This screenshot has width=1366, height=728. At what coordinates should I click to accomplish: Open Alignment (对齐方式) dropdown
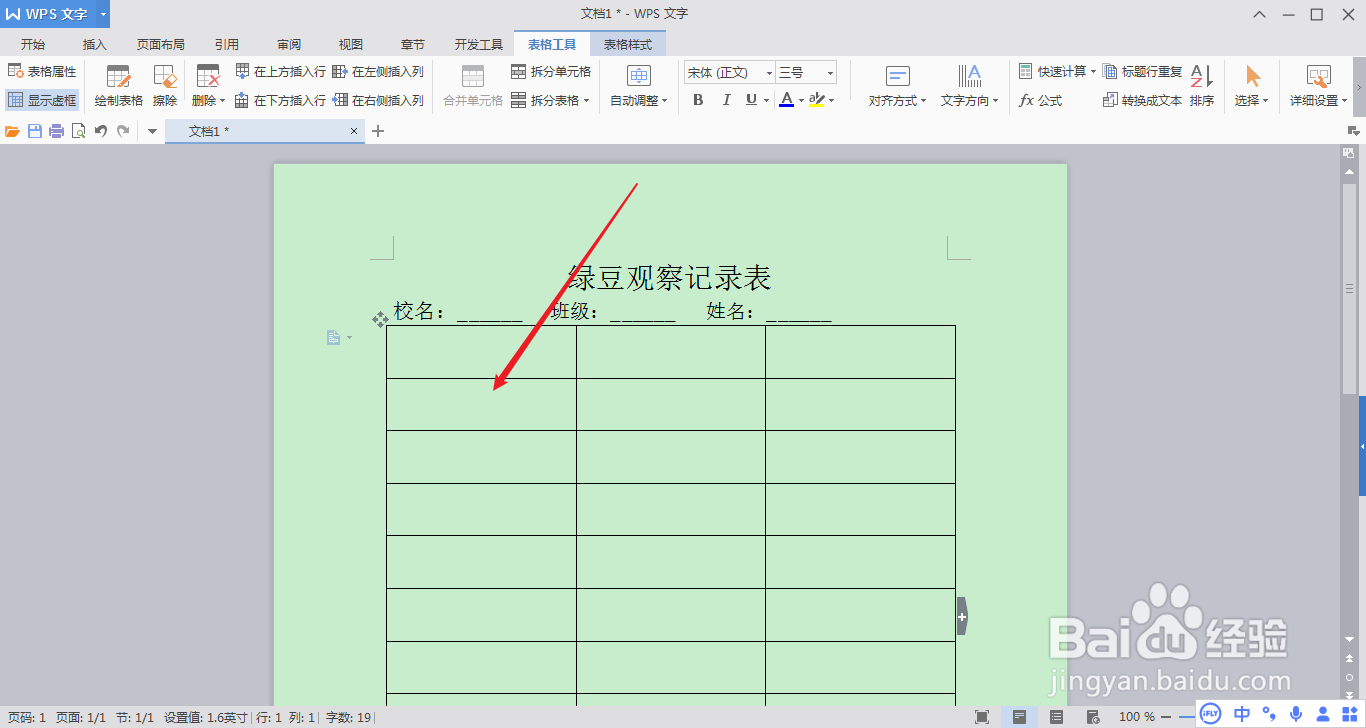tap(898, 86)
